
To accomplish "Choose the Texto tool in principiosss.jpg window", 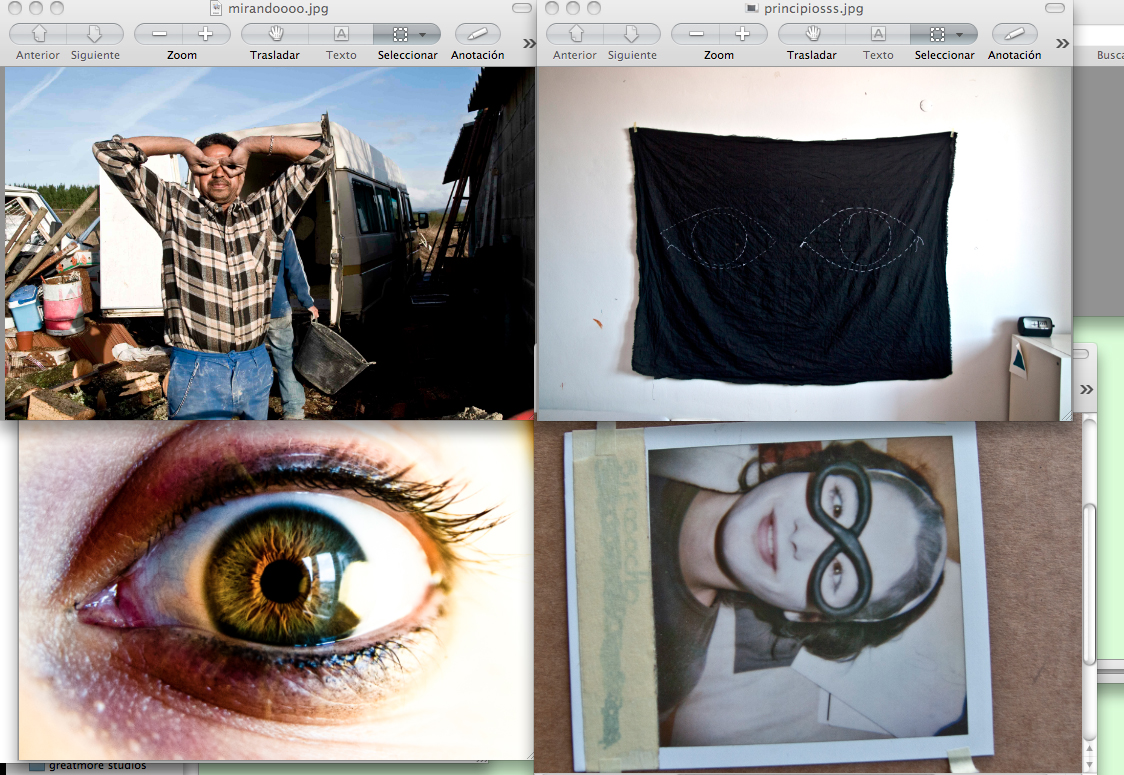I will pos(878,34).
